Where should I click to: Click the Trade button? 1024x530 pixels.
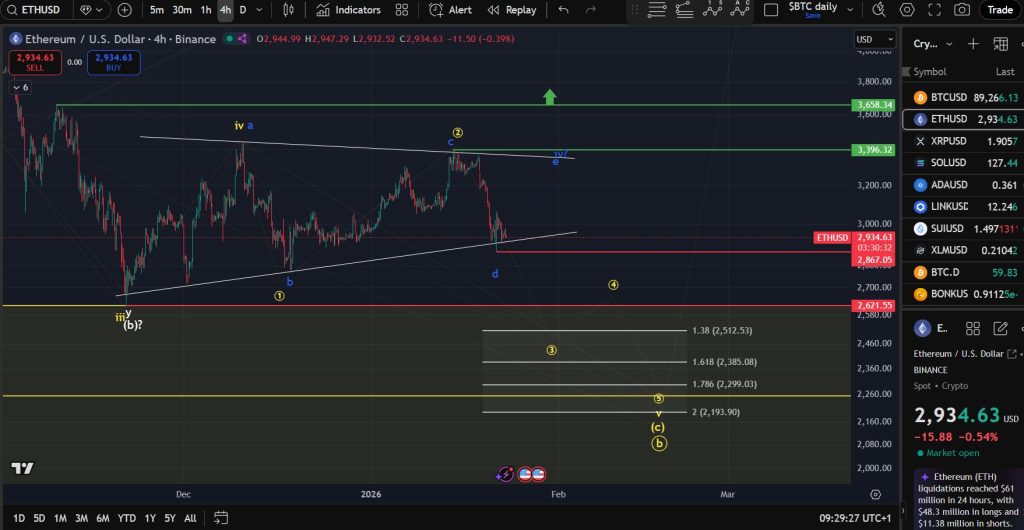tap(1000, 10)
